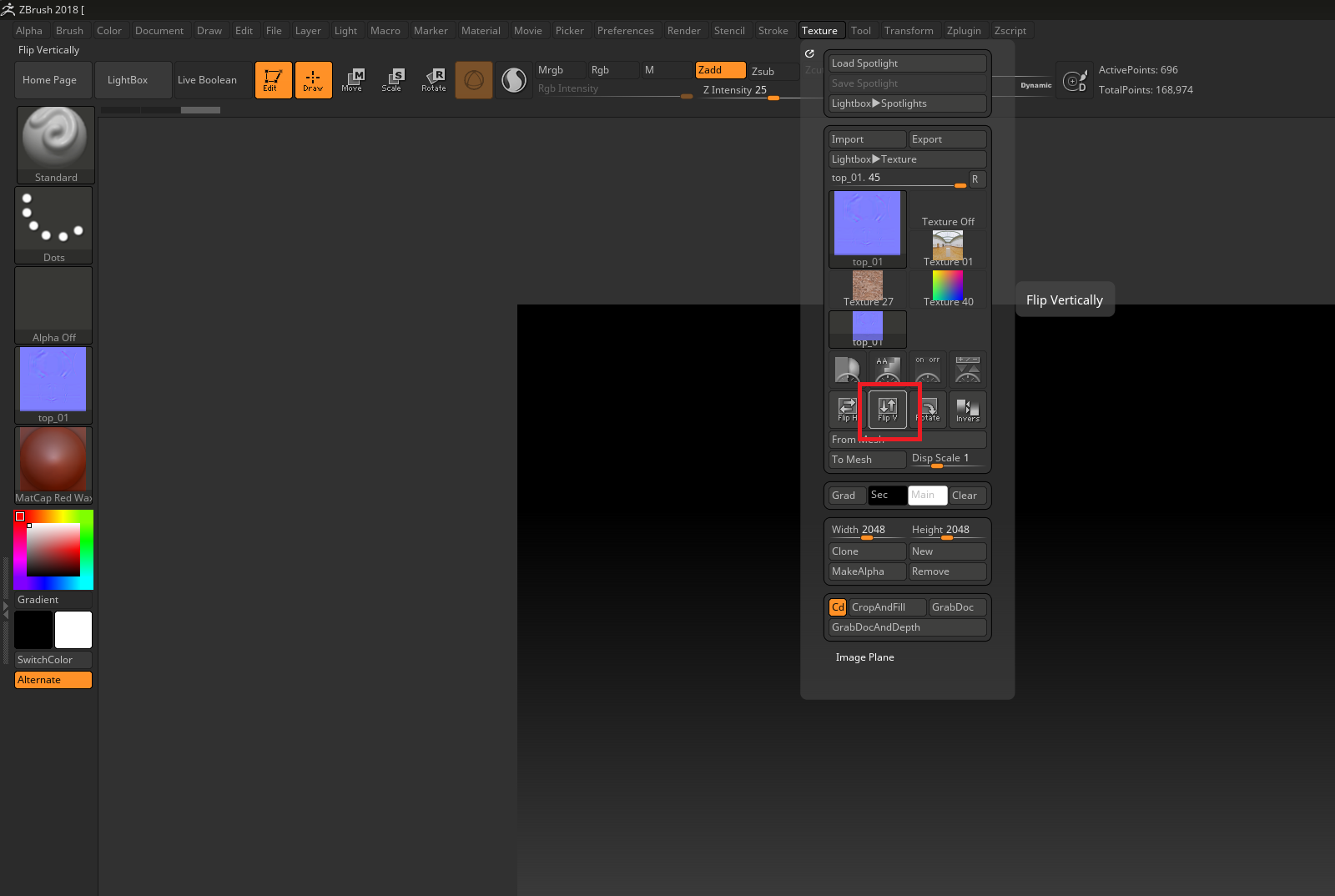1335x896 pixels.
Task: Click the Clone texture button
Action: point(868,551)
